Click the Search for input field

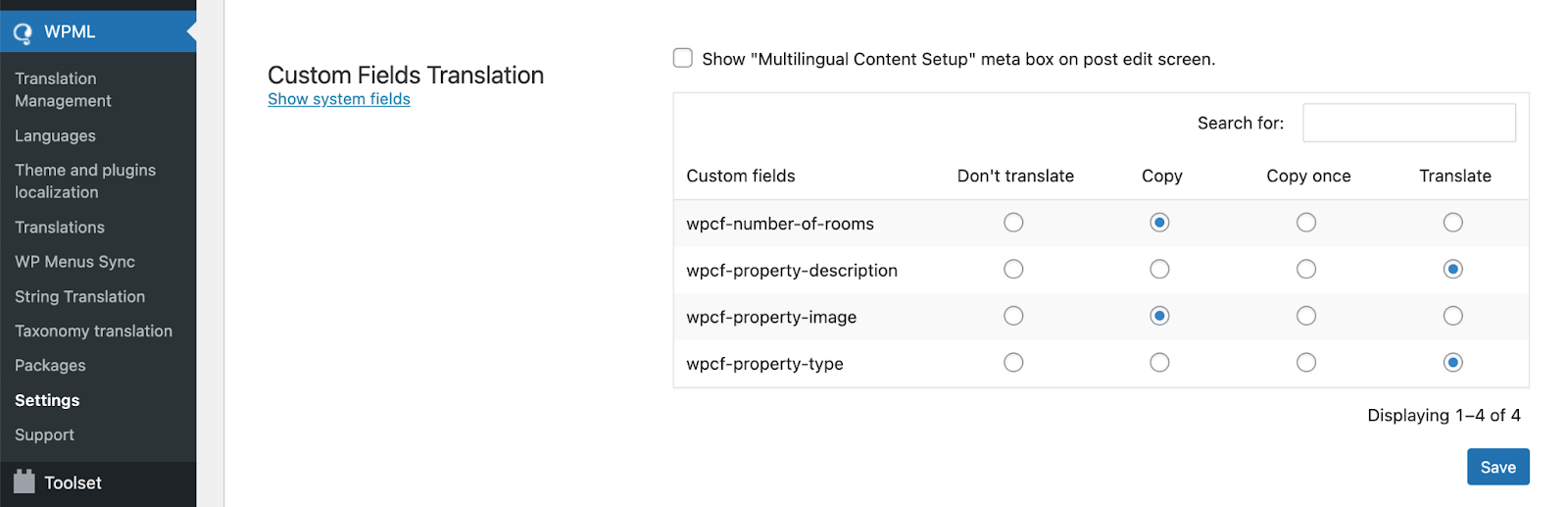(1408, 123)
